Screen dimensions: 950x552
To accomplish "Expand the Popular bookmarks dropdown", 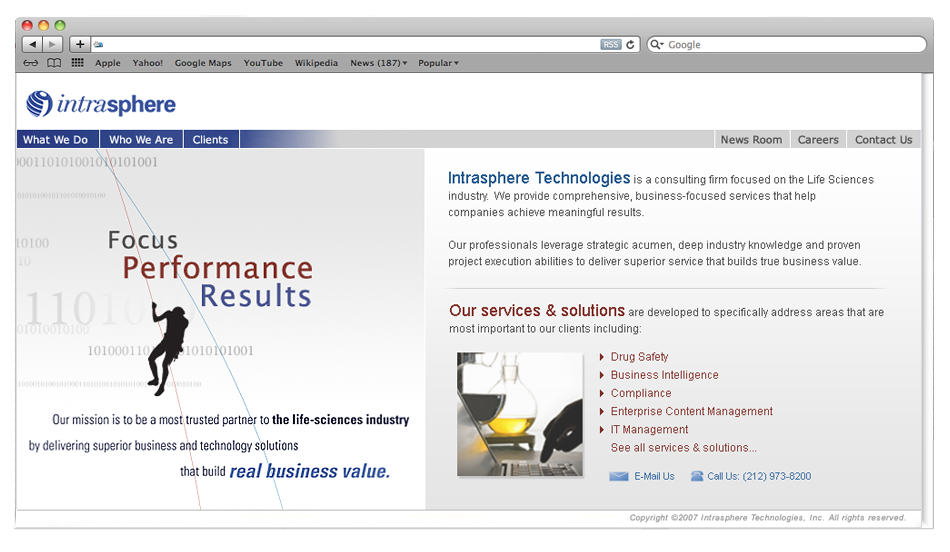I will coord(438,63).
